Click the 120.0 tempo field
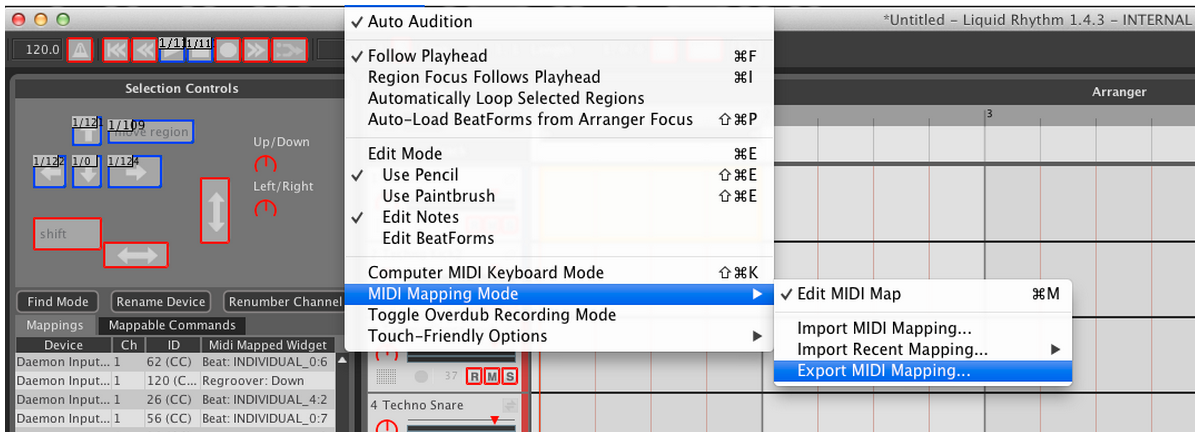Image resolution: width=1201 pixels, height=437 pixels. 41,49
